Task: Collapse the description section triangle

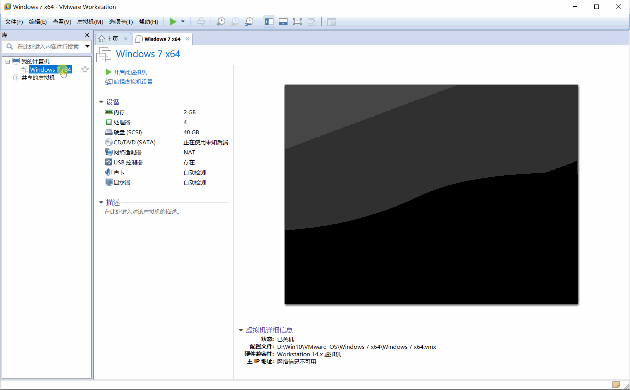Action: click(101, 202)
